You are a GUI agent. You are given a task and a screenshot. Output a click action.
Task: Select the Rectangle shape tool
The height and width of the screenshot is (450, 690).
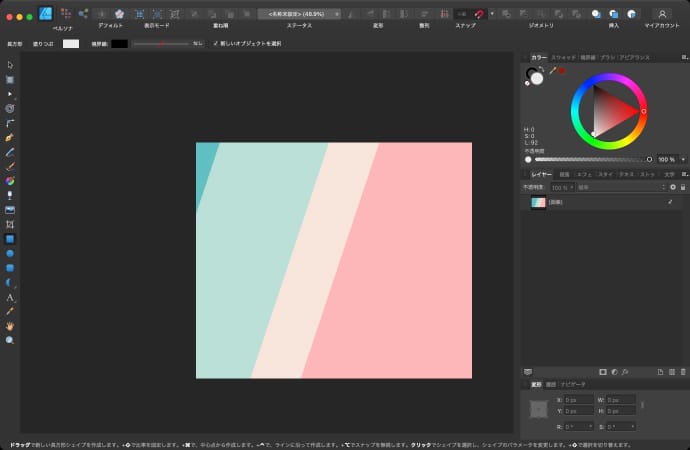pos(10,240)
